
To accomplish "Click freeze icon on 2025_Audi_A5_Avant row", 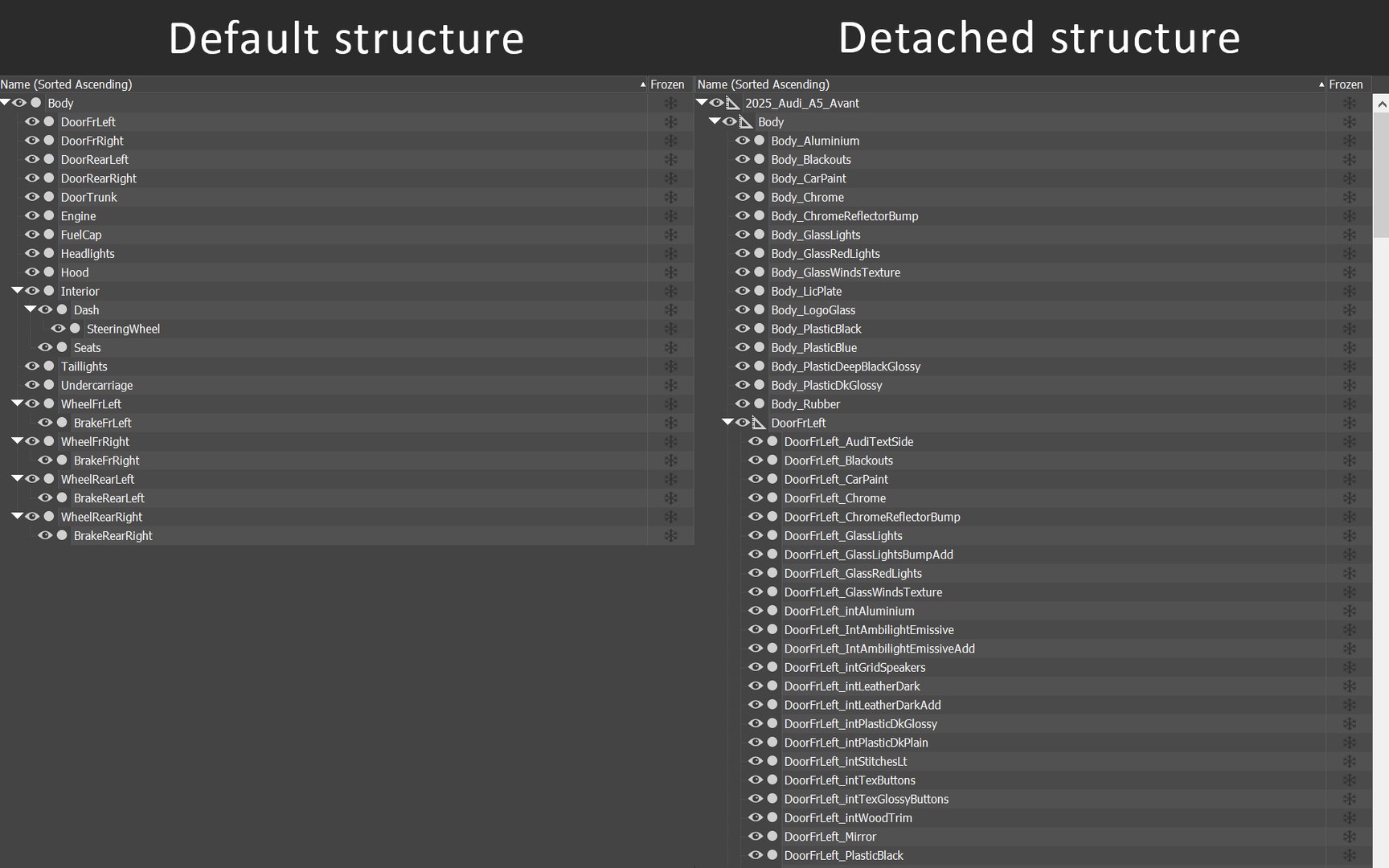I will [1350, 103].
